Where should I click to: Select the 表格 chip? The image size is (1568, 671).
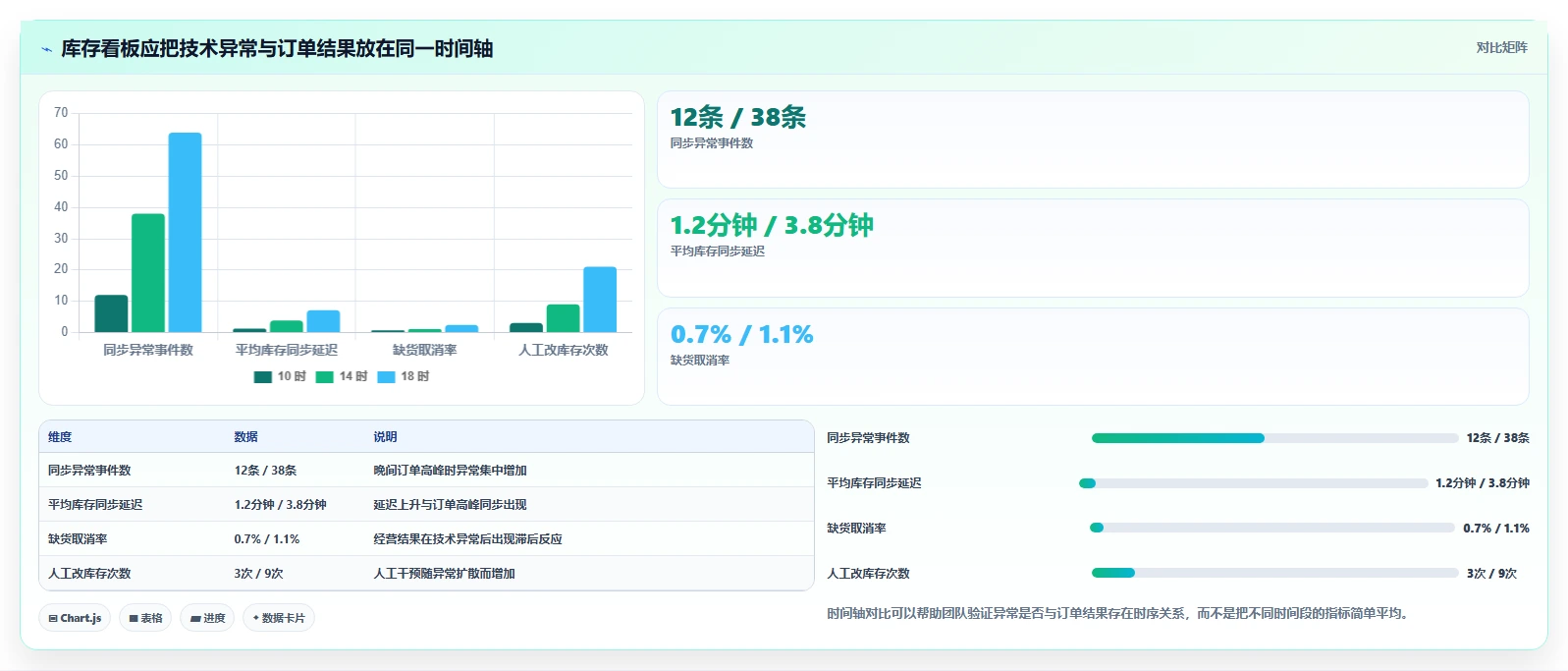145,618
